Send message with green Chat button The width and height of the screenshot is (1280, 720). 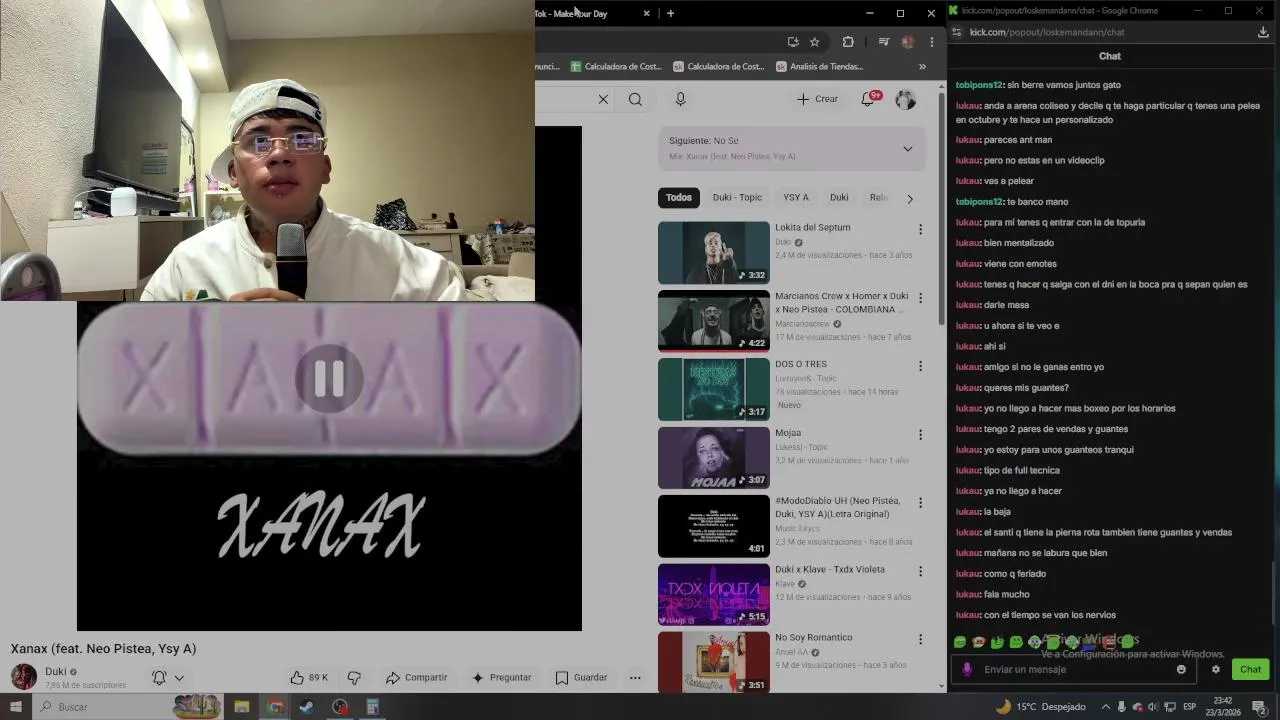(1251, 669)
